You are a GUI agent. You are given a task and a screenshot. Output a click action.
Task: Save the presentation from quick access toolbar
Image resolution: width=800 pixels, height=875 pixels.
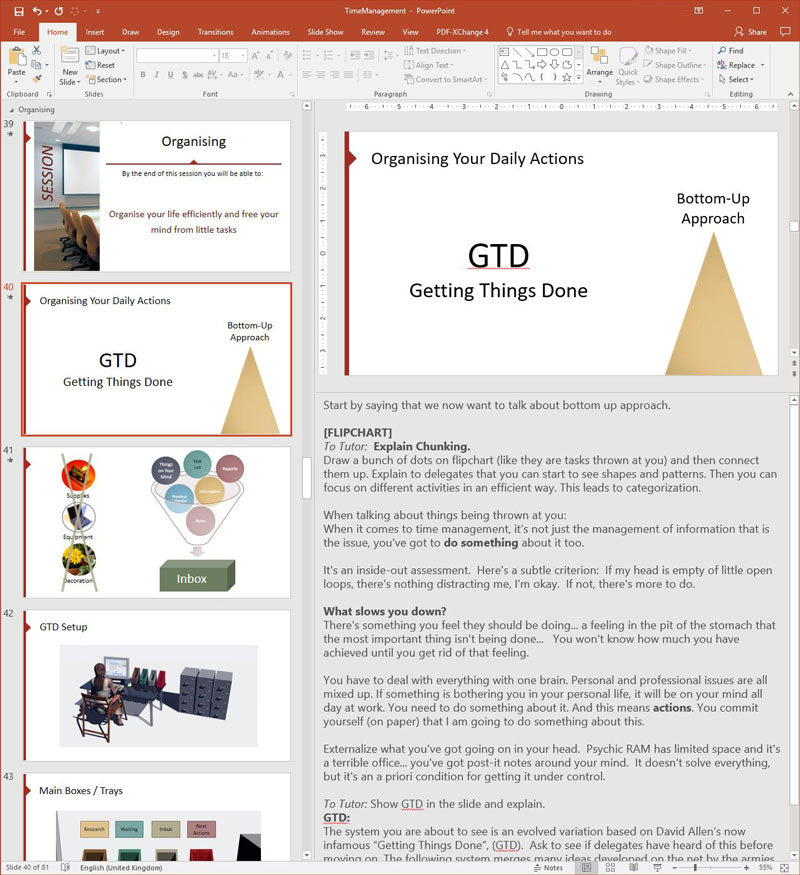click(x=18, y=11)
